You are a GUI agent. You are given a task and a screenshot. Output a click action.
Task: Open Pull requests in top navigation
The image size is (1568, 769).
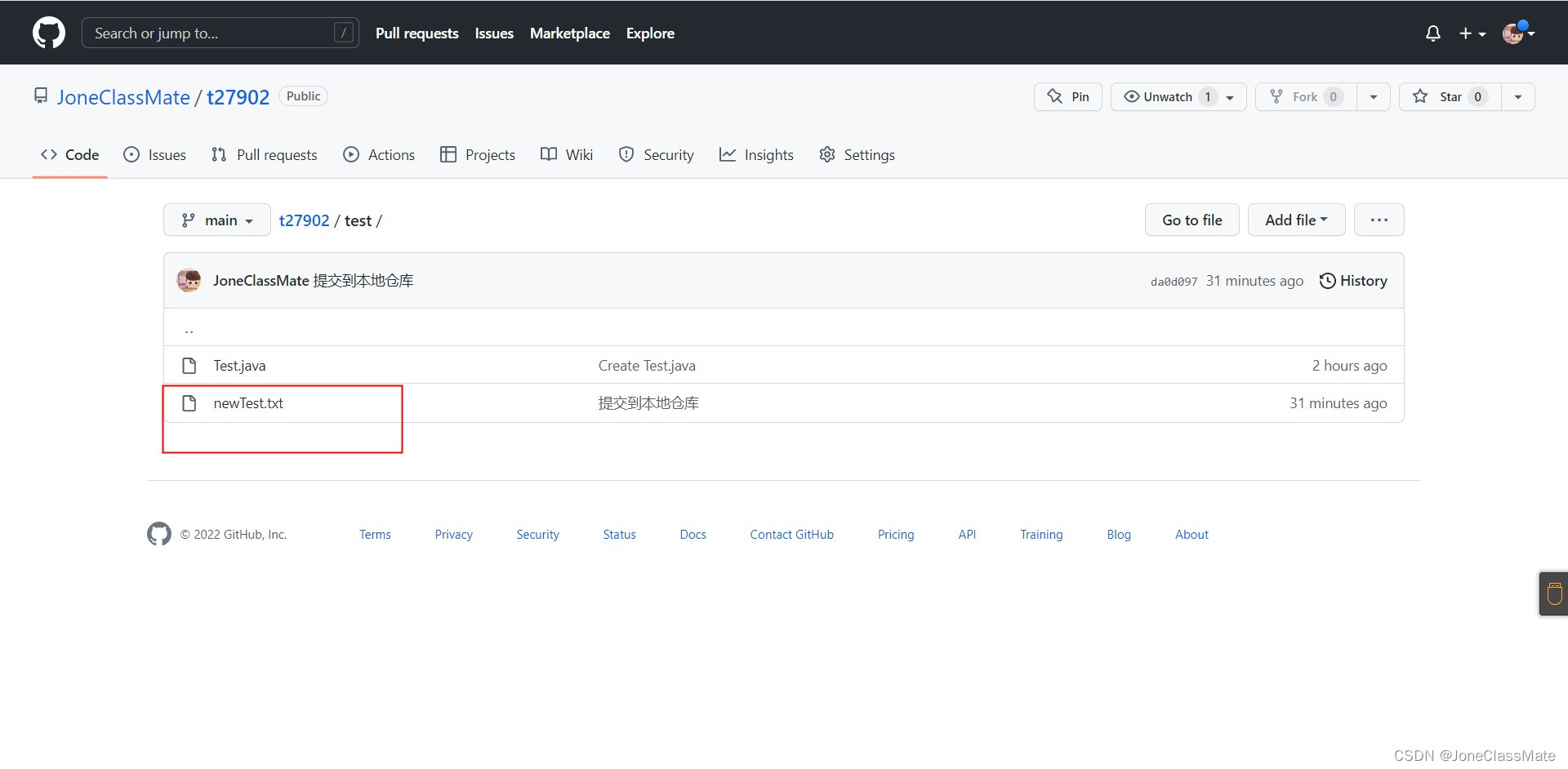[x=416, y=33]
